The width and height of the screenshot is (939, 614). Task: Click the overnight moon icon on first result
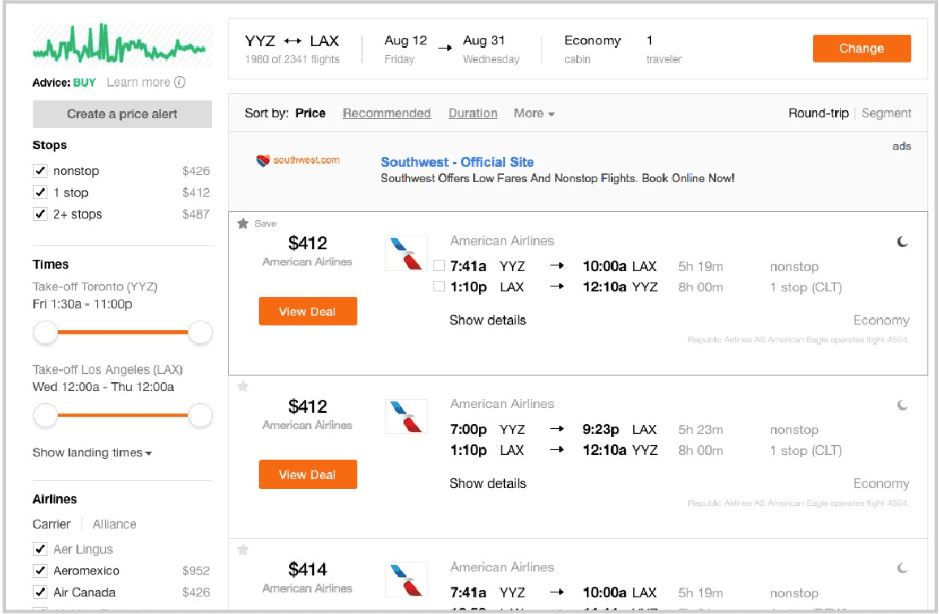click(903, 242)
